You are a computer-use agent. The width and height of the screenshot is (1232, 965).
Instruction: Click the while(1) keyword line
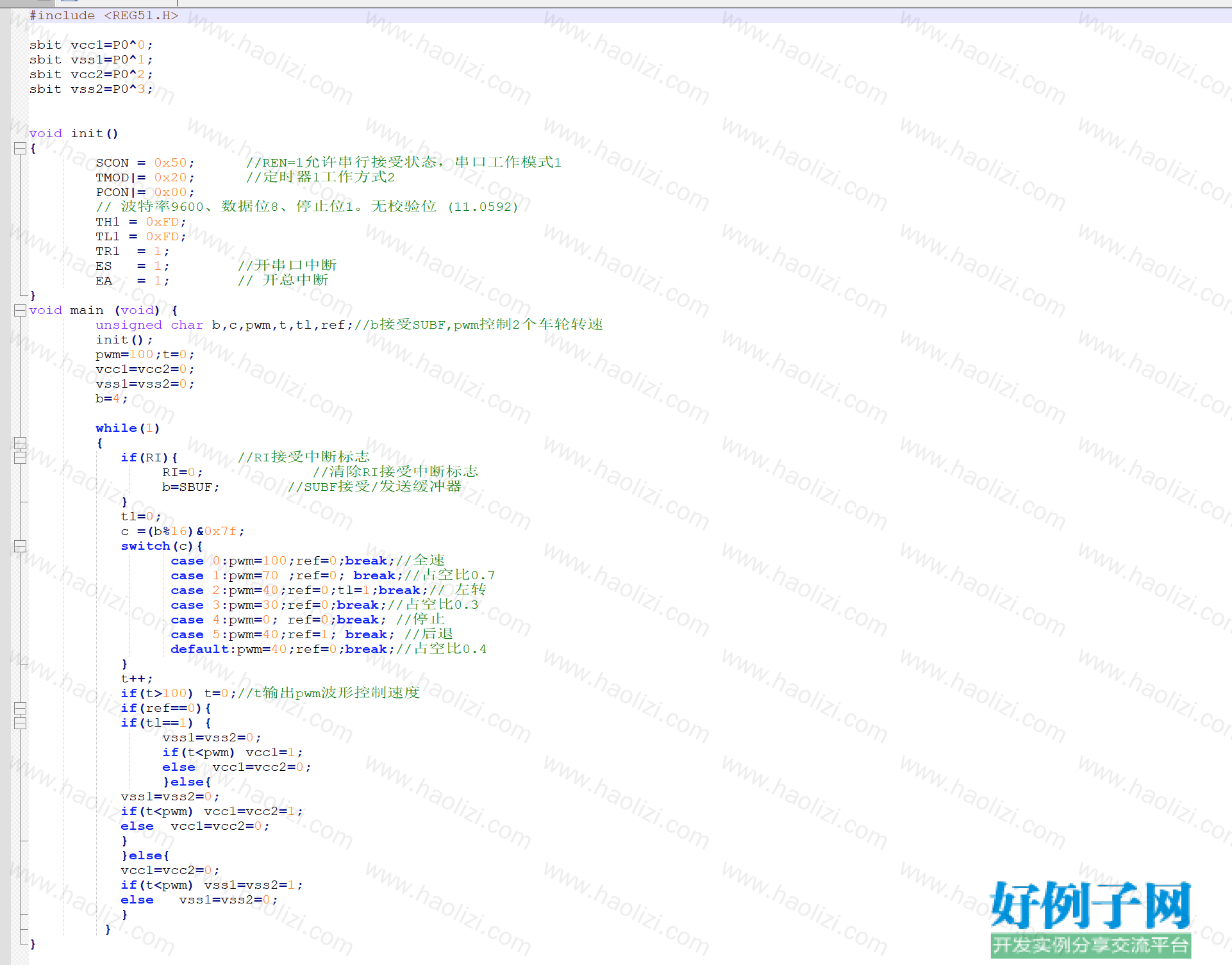click(128, 428)
